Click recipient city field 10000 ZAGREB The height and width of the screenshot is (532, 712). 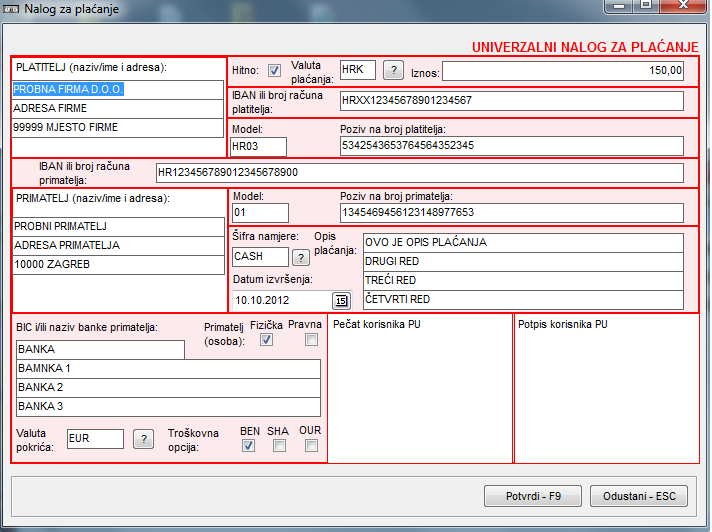coord(119,265)
